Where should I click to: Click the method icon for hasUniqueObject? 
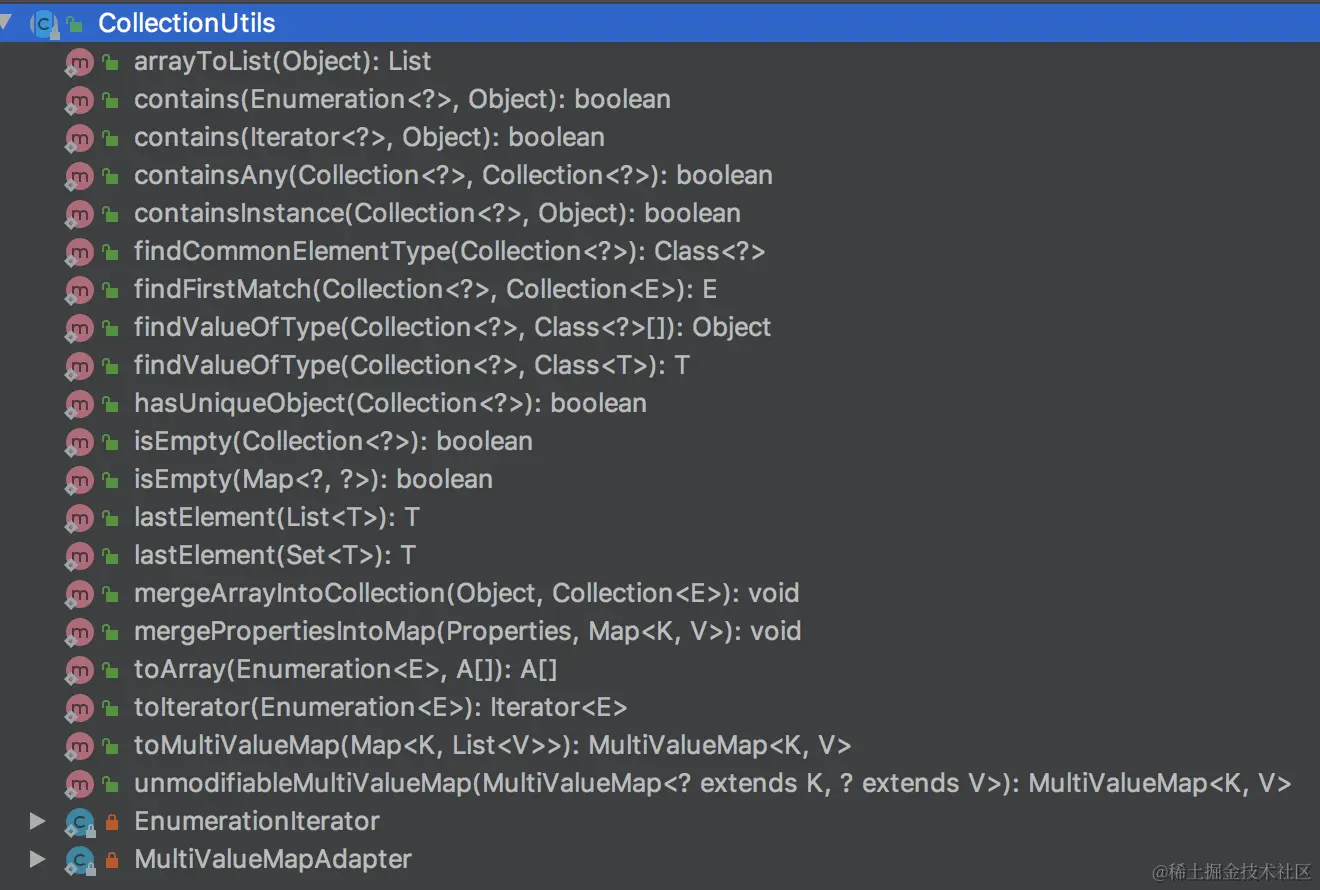pos(79,404)
